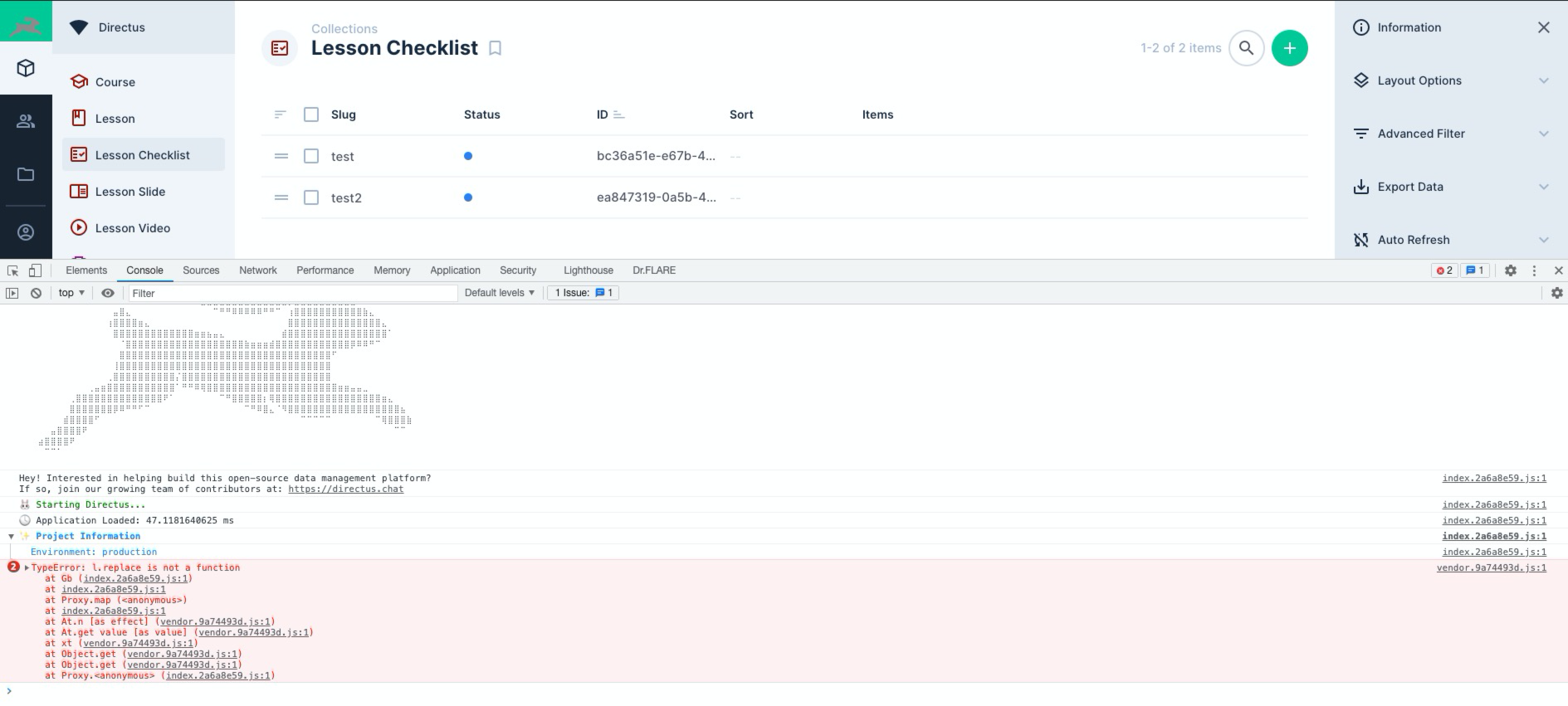Click the DevTools inspect element icon

(x=13, y=270)
